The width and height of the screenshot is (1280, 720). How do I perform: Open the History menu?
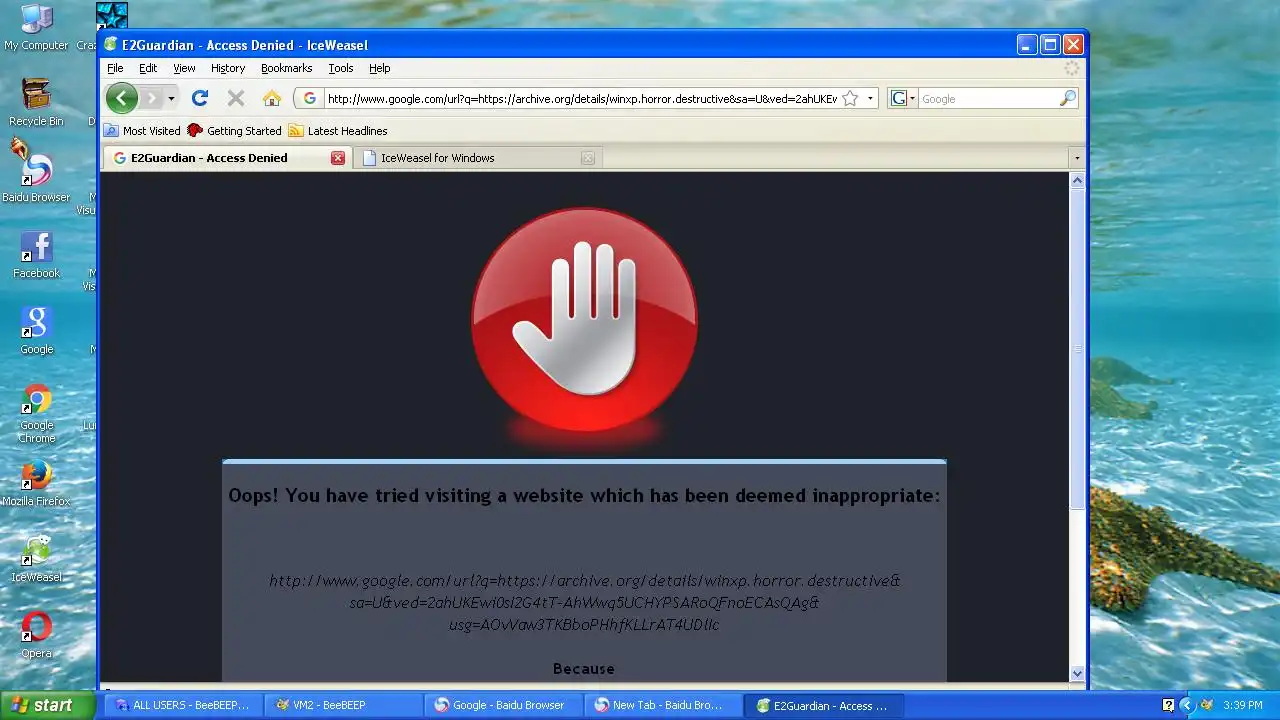pyautogui.click(x=228, y=68)
